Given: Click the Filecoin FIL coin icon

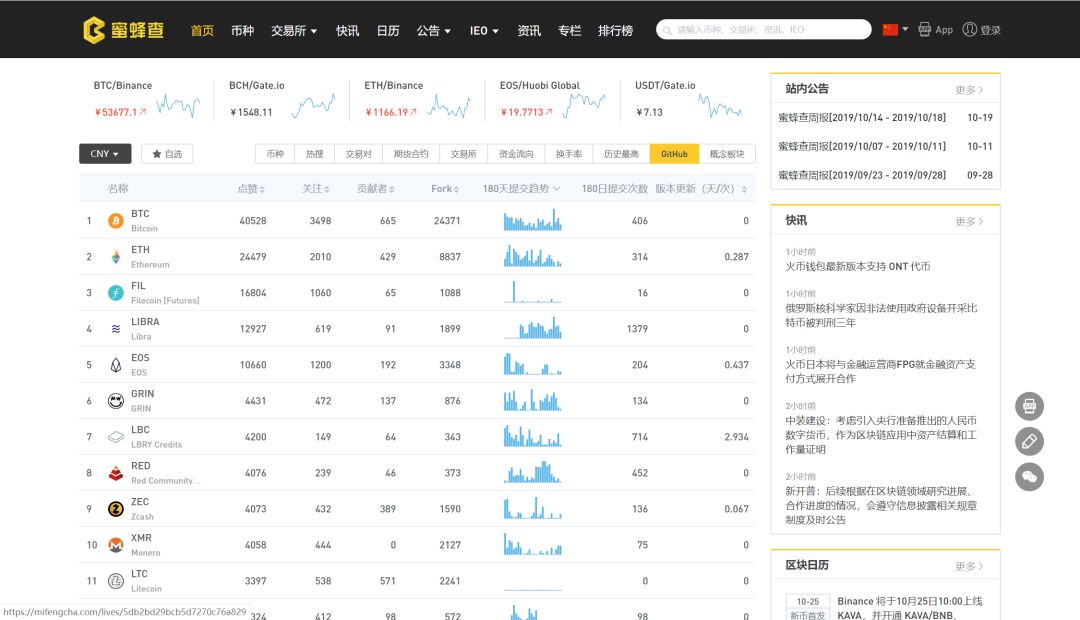Looking at the screenshot, I should (116, 293).
